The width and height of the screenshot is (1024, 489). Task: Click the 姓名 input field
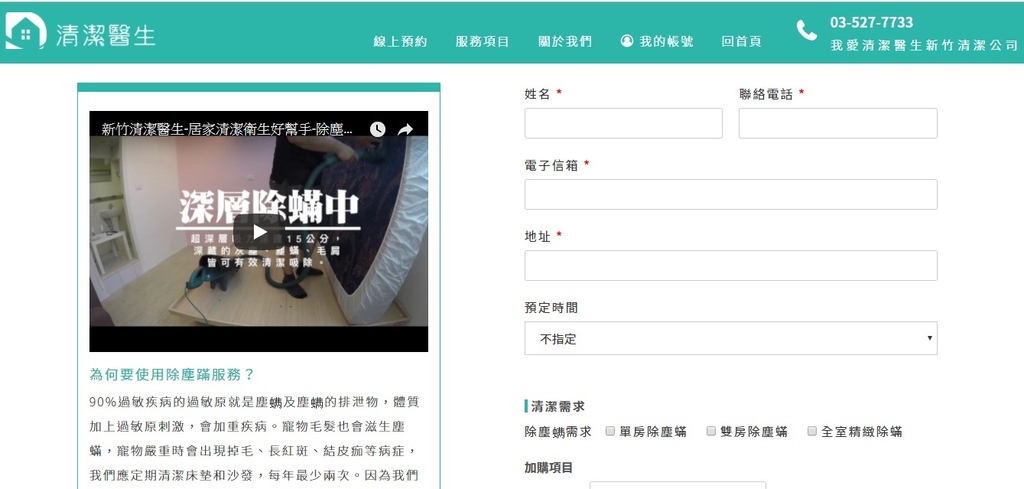(x=623, y=123)
